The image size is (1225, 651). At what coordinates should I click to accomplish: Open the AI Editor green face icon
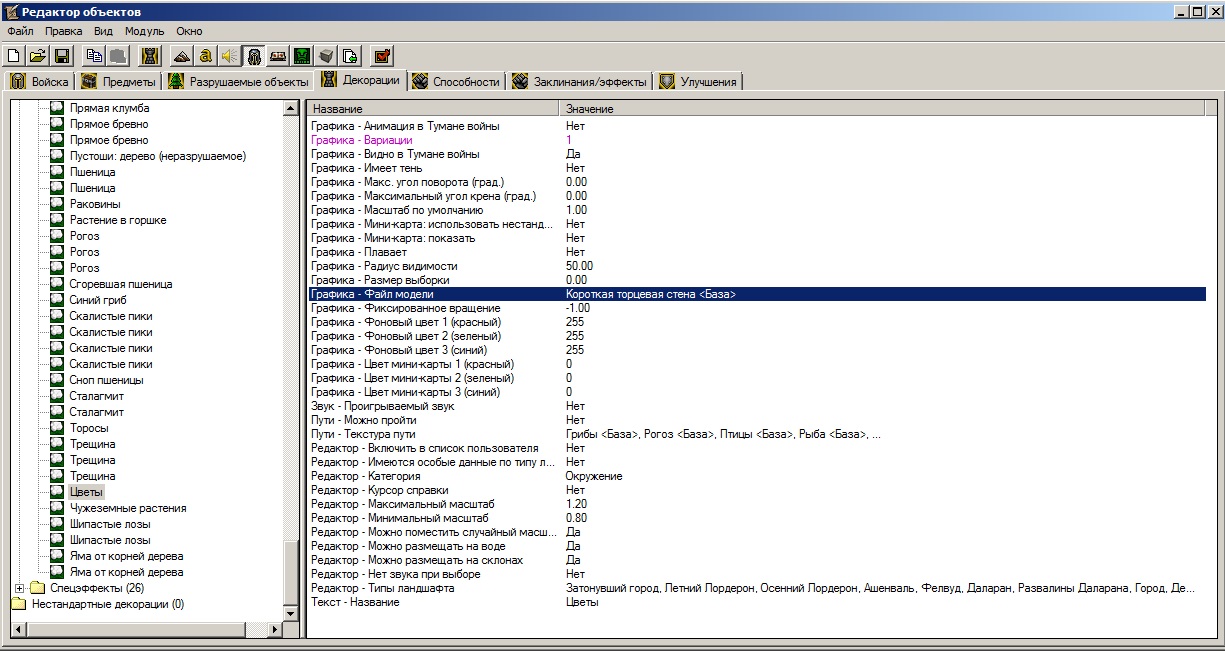tap(301, 56)
